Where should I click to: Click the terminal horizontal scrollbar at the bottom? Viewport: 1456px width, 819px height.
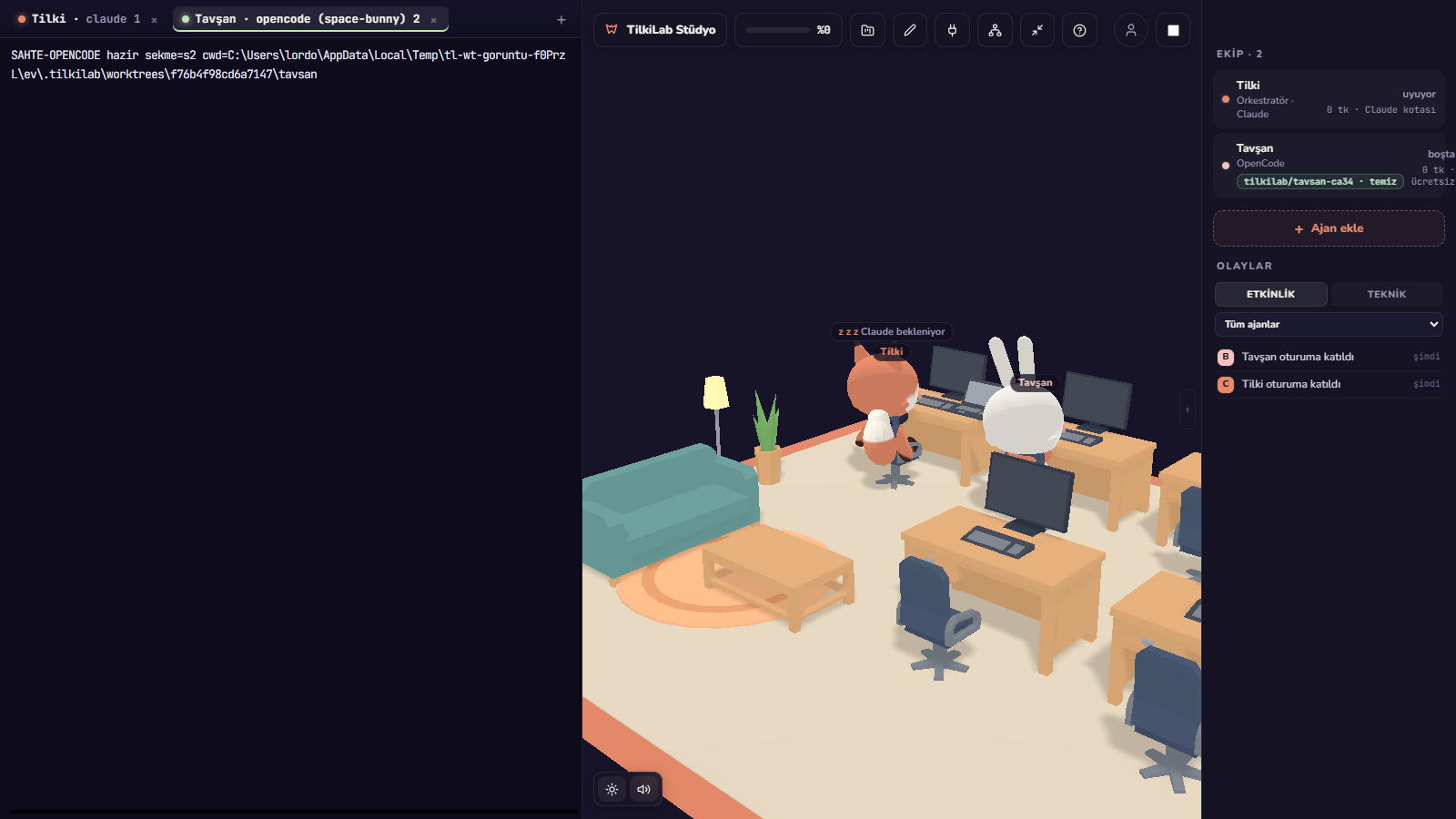294,812
